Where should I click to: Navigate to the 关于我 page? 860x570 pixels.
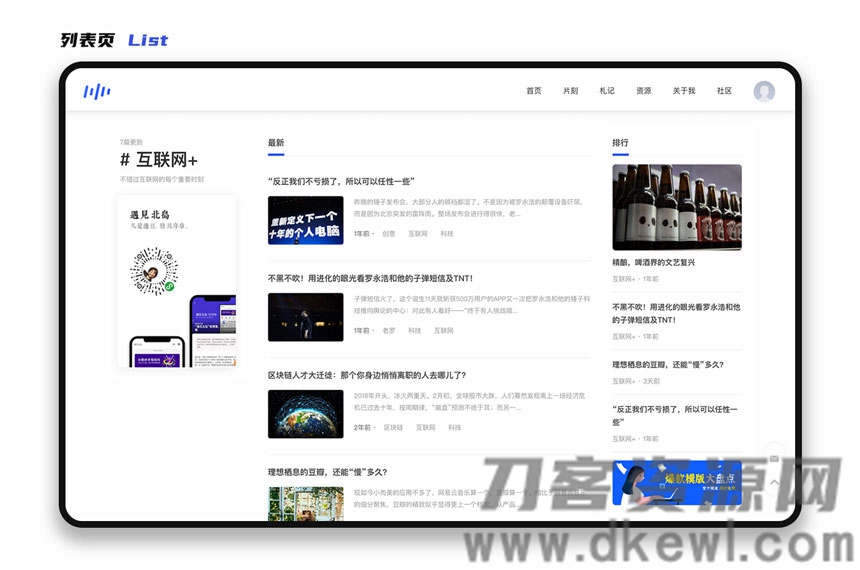[x=684, y=91]
